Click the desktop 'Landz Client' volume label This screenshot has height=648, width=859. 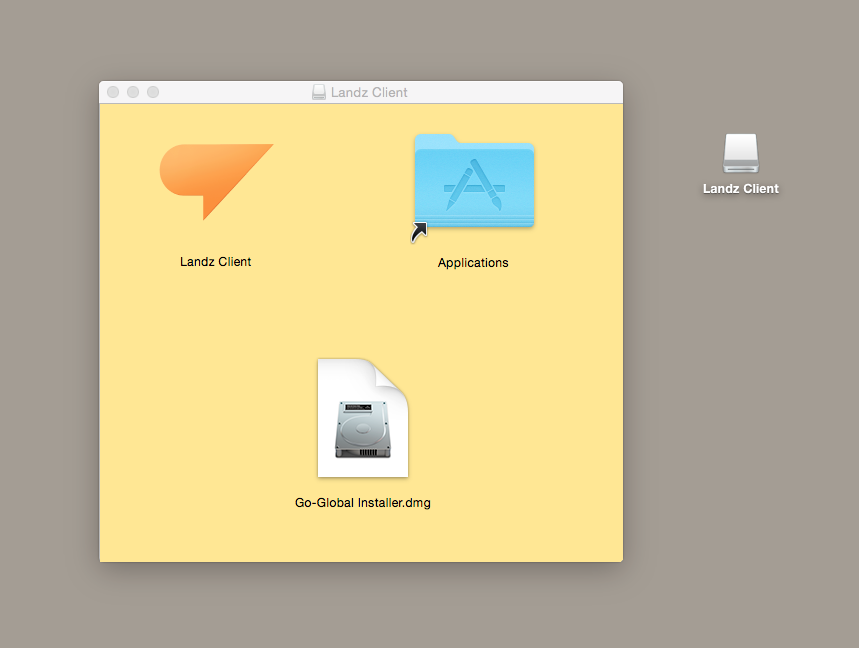[741, 189]
